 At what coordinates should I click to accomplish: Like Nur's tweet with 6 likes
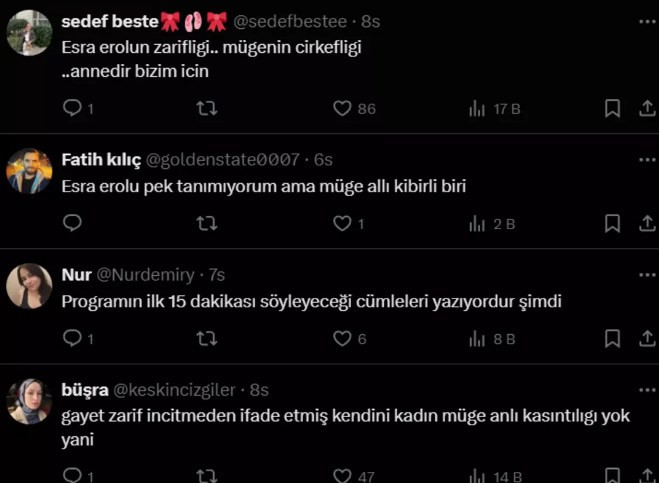pos(343,339)
